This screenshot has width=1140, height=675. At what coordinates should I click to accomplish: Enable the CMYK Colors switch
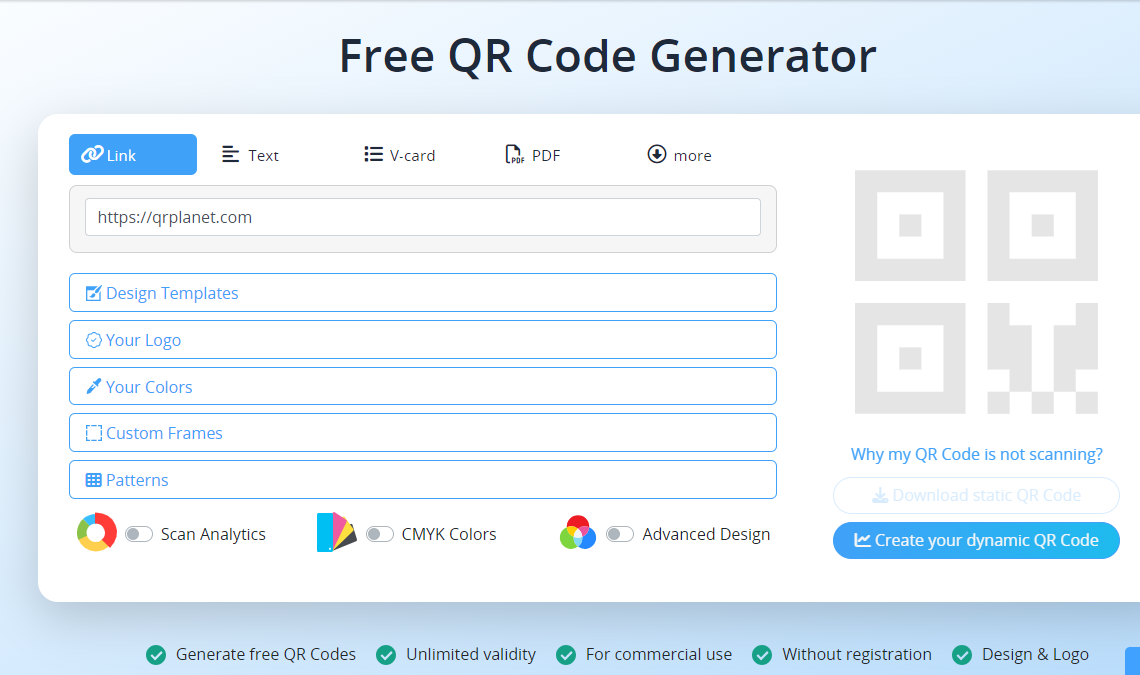click(380, 535)
